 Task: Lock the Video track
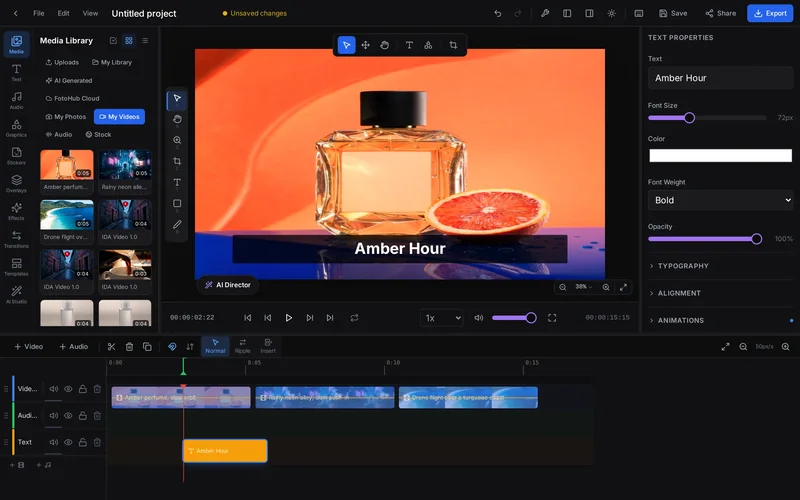(82, 389)
